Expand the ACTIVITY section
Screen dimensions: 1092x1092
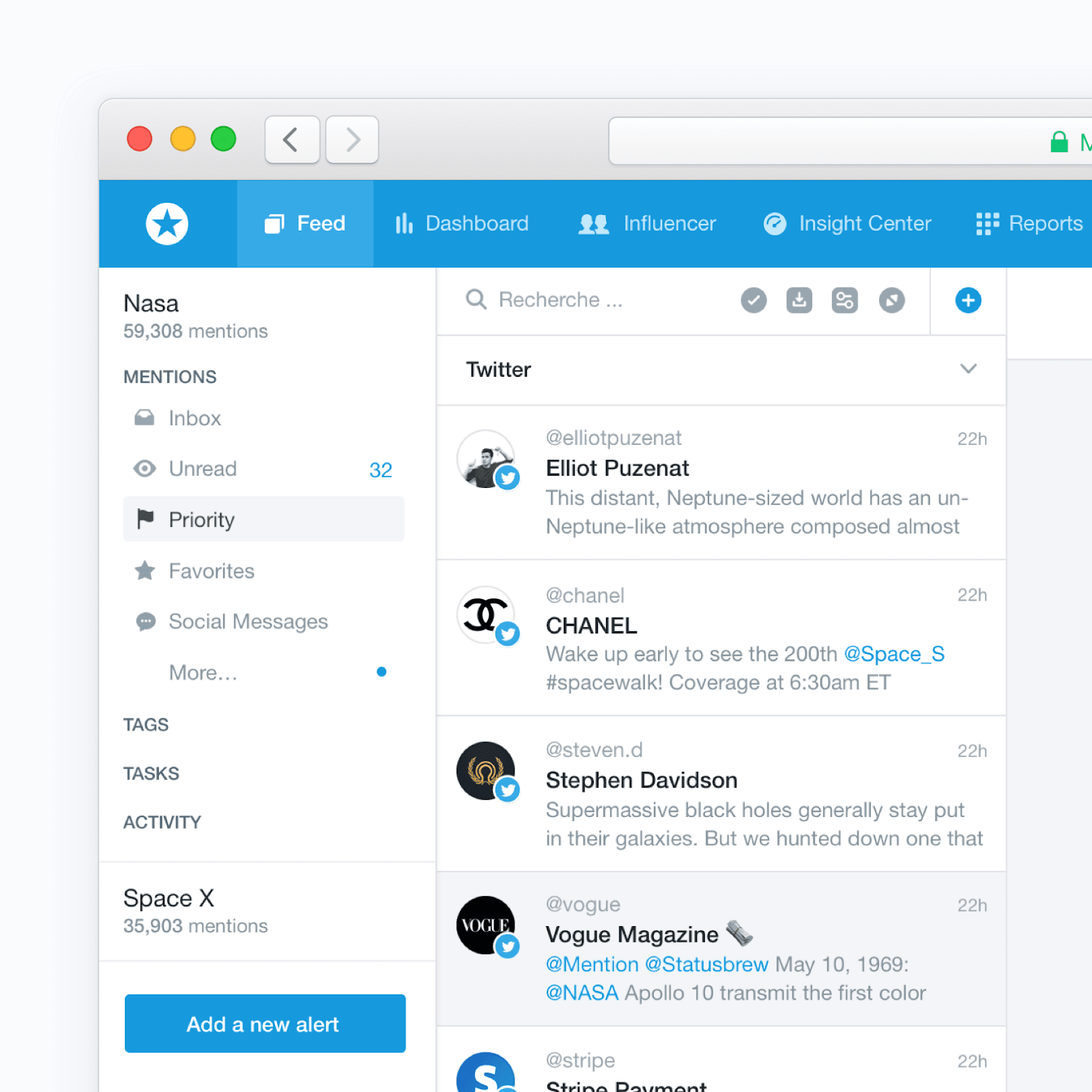pyautogui.click(x=162, y=822)
